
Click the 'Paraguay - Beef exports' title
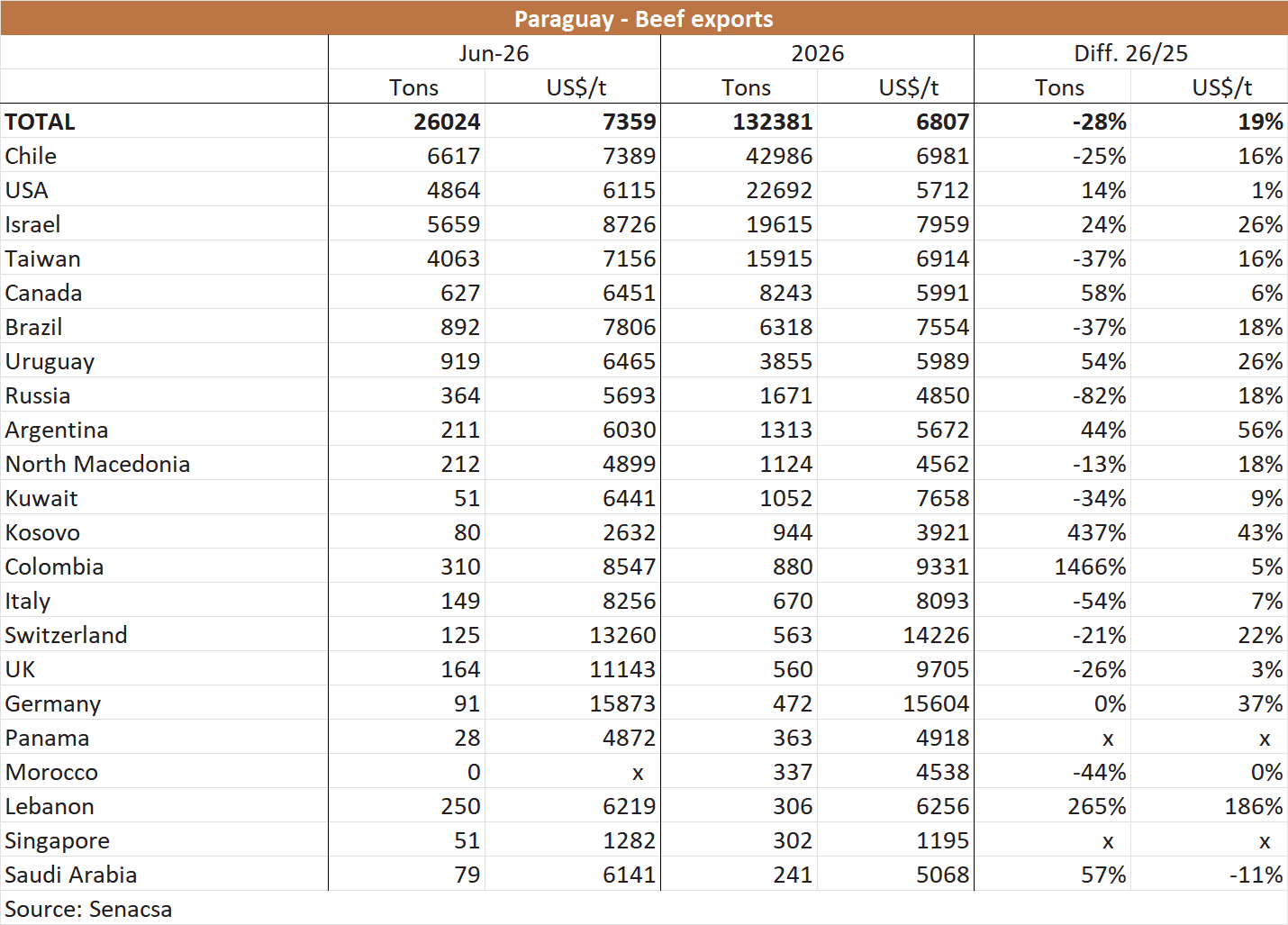point(643,19)
